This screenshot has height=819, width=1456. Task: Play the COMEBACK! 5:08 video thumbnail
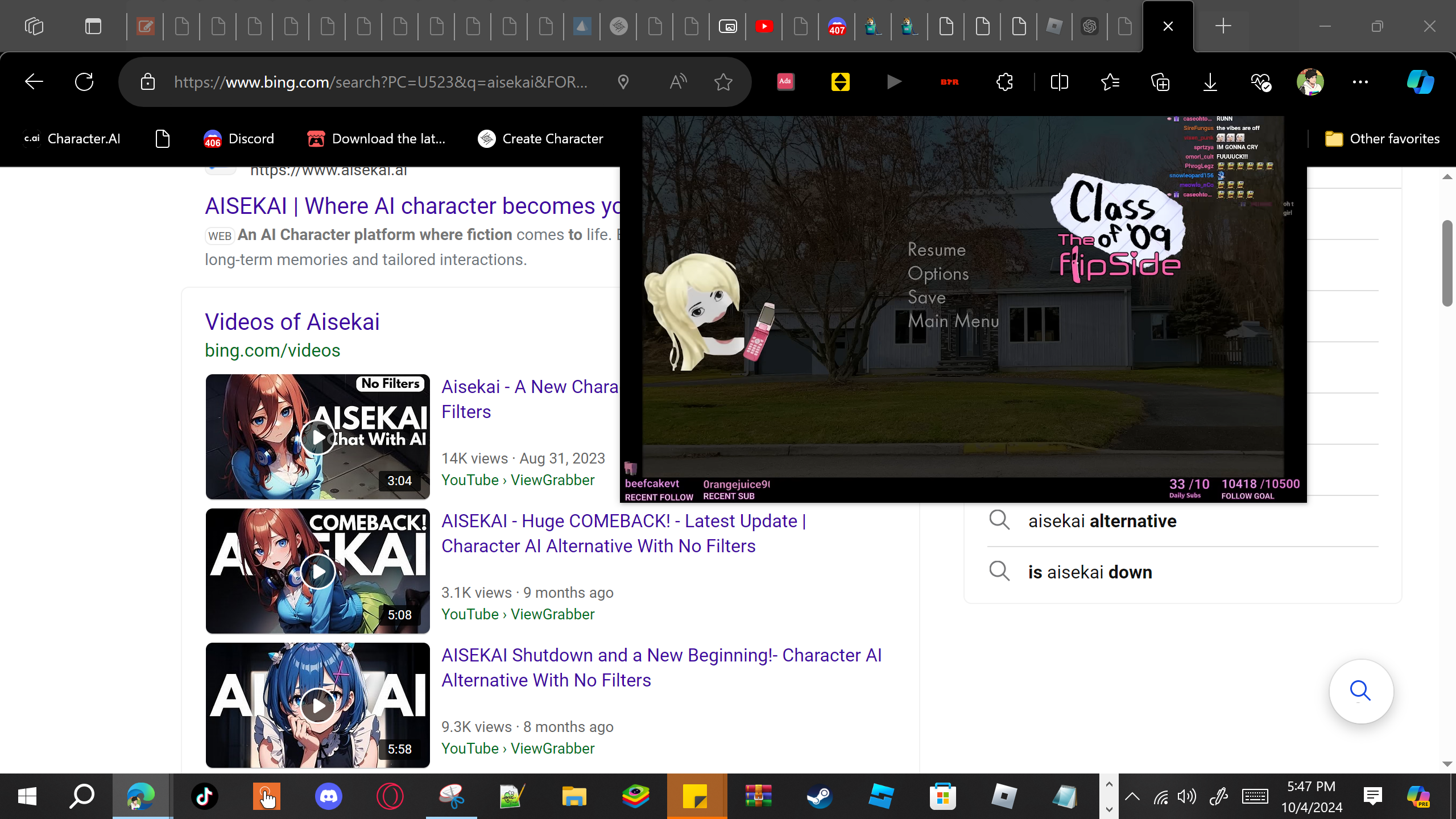317,571
